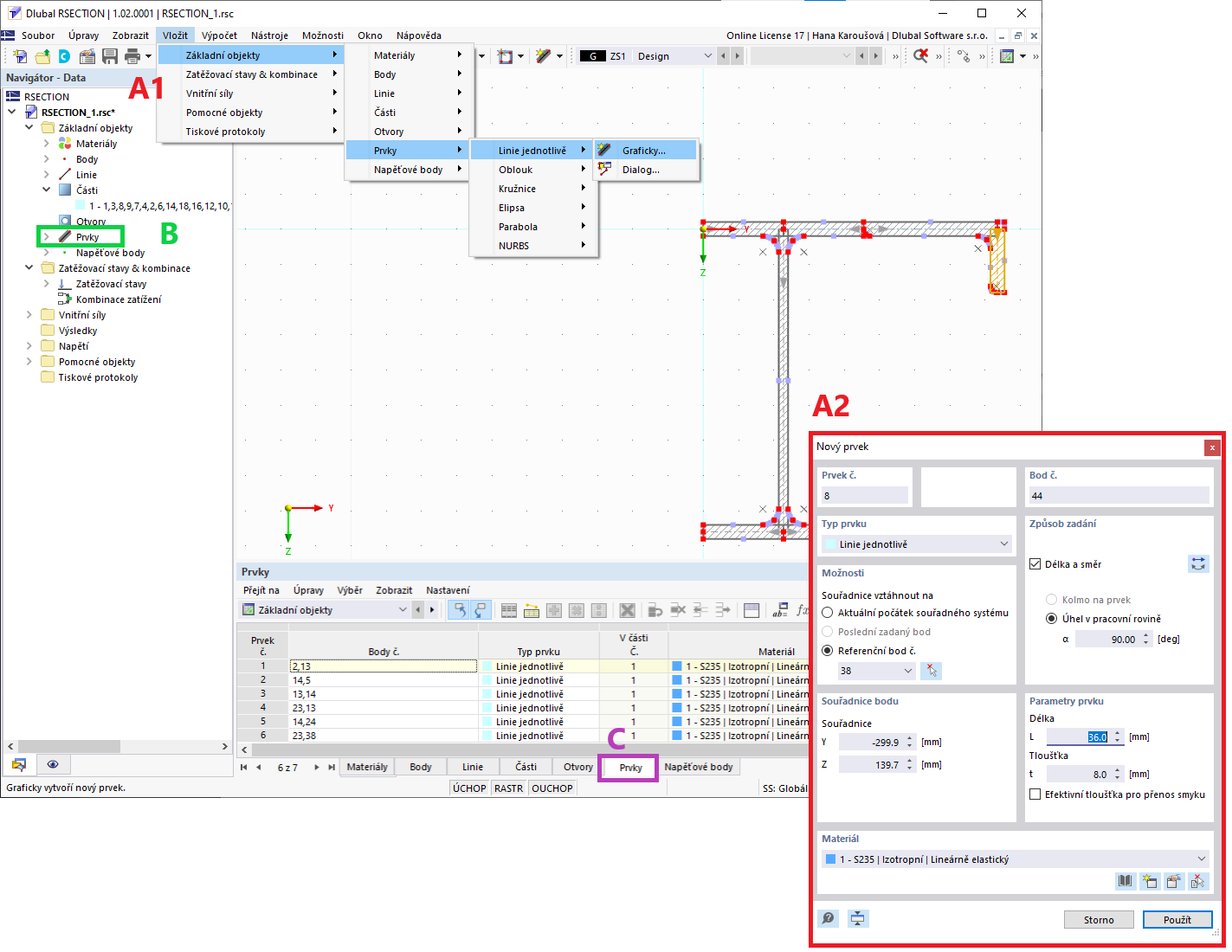
Task: Click the create new material icon
Action: [x=1149, y=881]
